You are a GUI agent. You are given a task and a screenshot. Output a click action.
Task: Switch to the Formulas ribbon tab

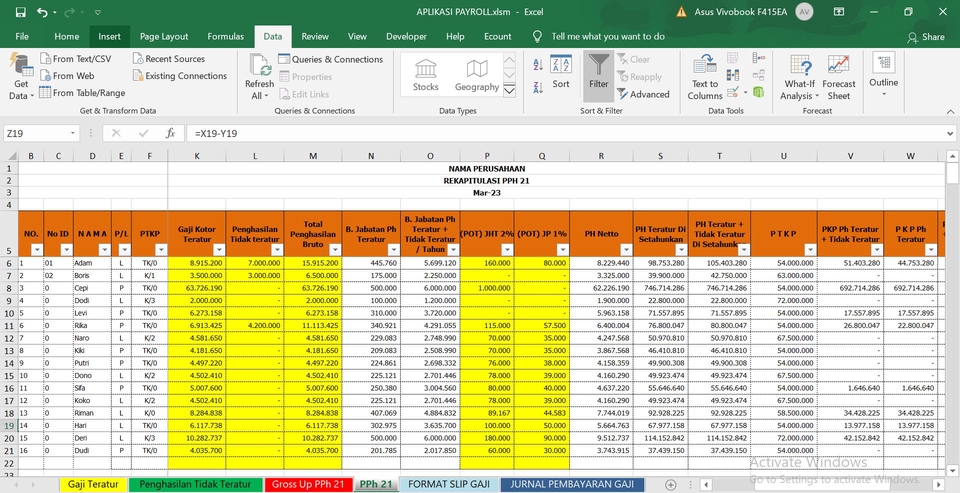pos(225,37)
